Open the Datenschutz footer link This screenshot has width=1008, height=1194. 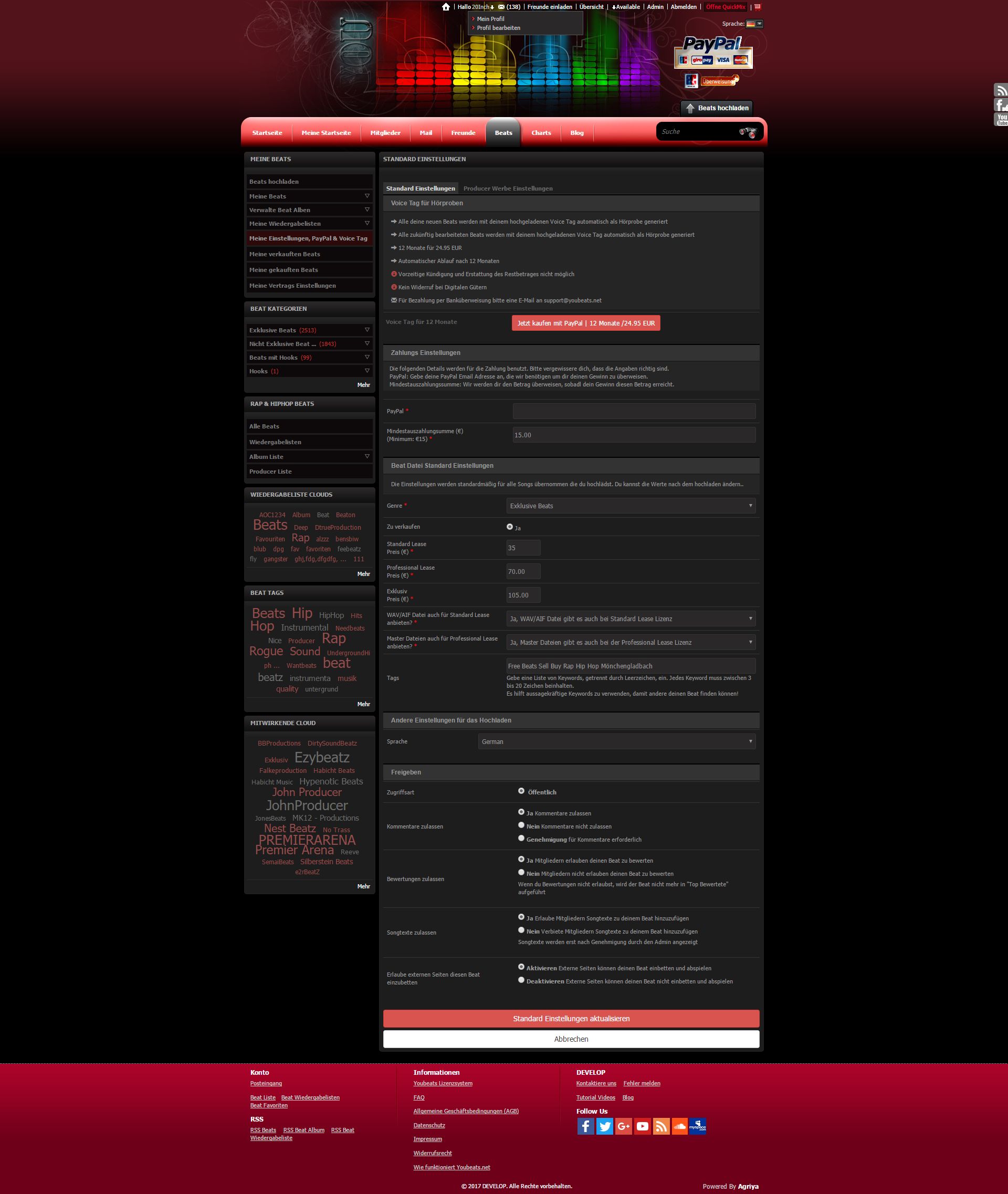[x=429, y=1125]
